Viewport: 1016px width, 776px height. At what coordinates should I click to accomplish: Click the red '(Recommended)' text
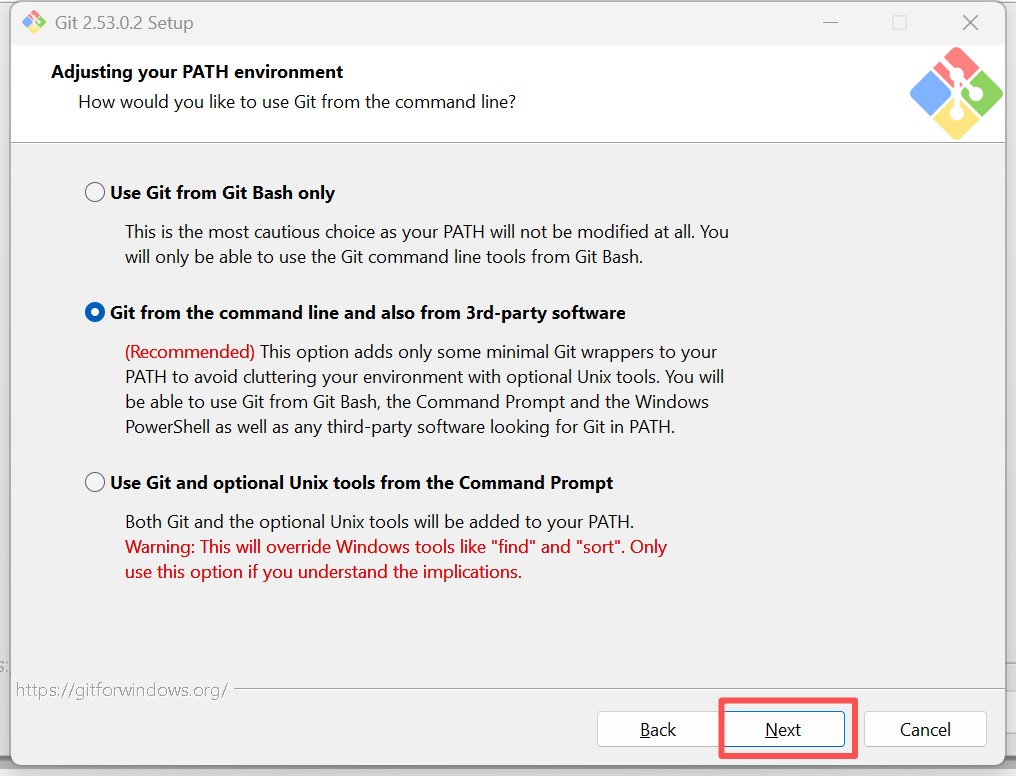pyautogui.click(x=190, y=352)
